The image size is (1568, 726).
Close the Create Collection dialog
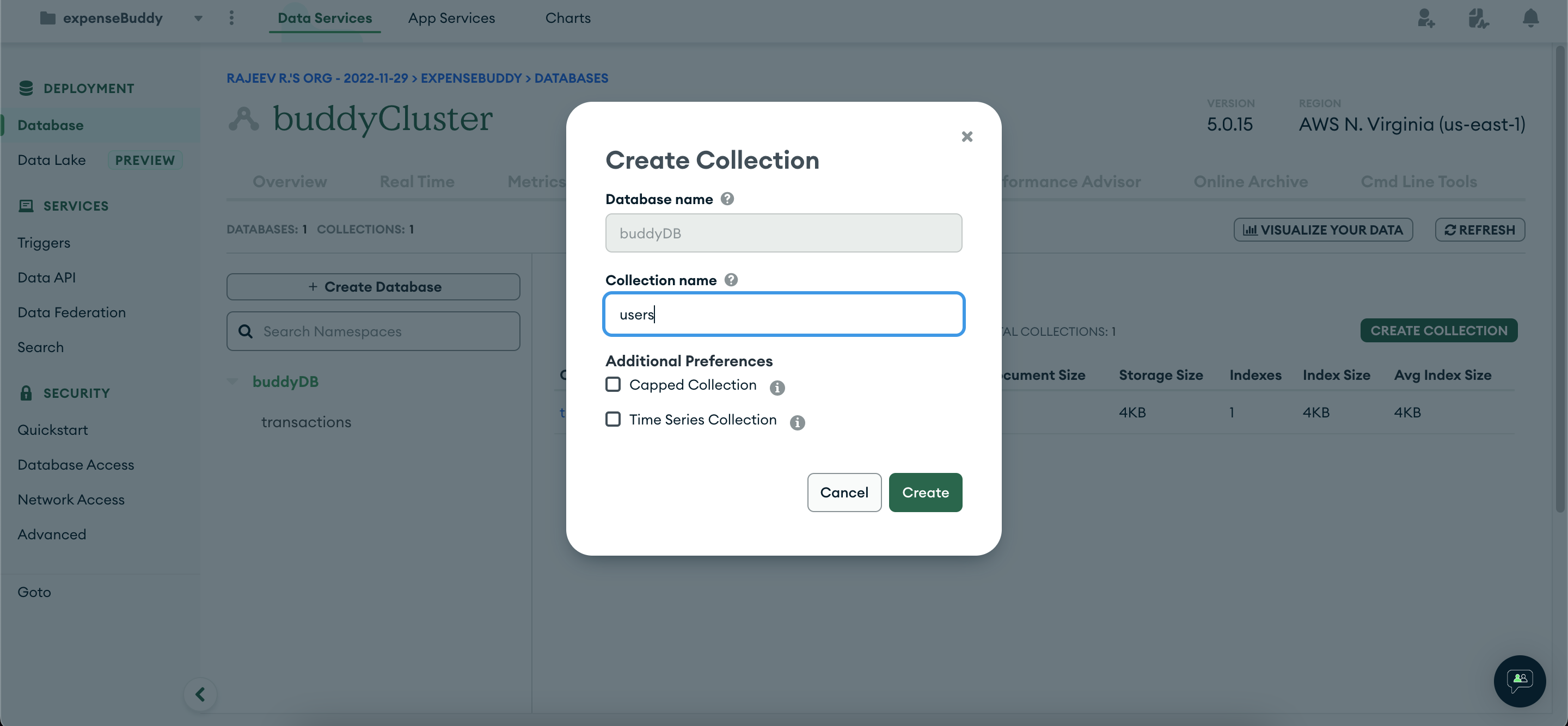tap(966, 136)
